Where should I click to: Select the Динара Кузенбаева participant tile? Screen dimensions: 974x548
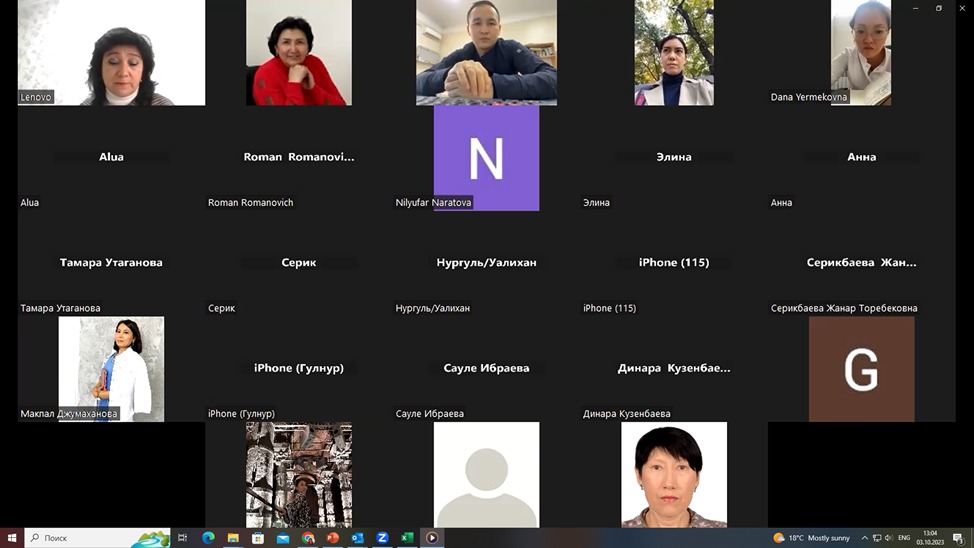[674, 369]
